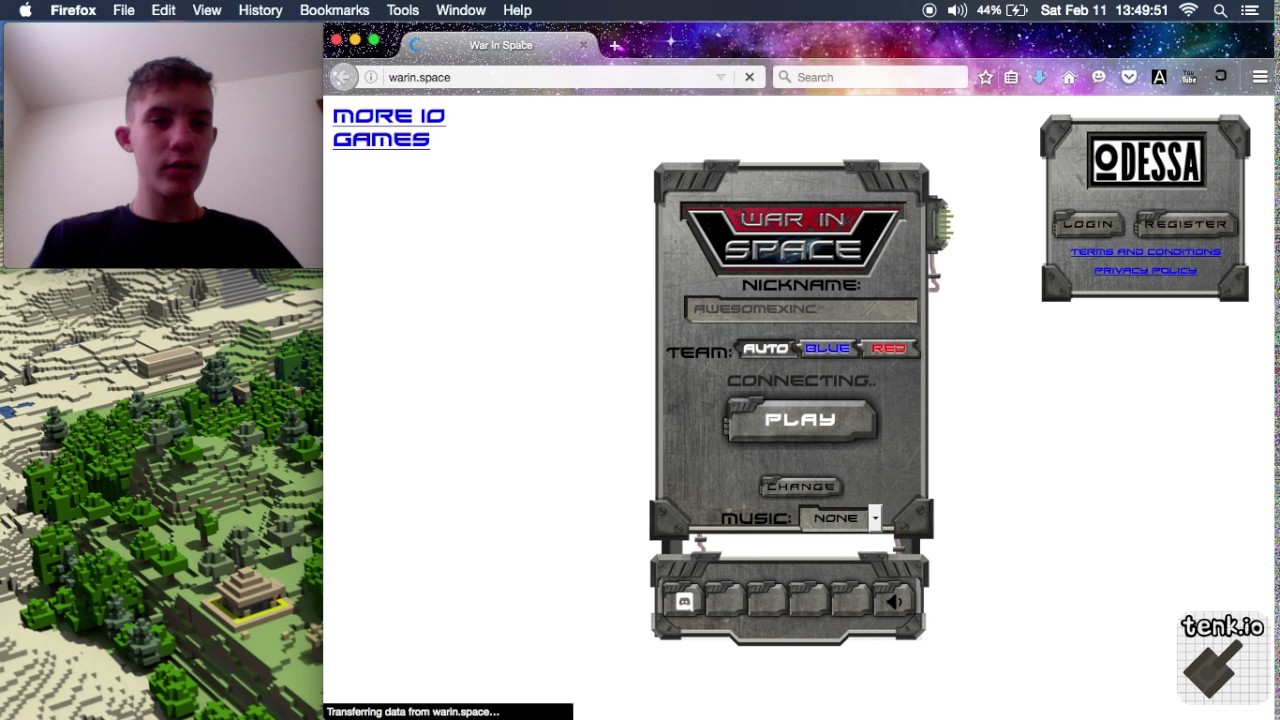1280x720 pixels.
Task: Bookmark this page with the star icon
Action: 985,77
